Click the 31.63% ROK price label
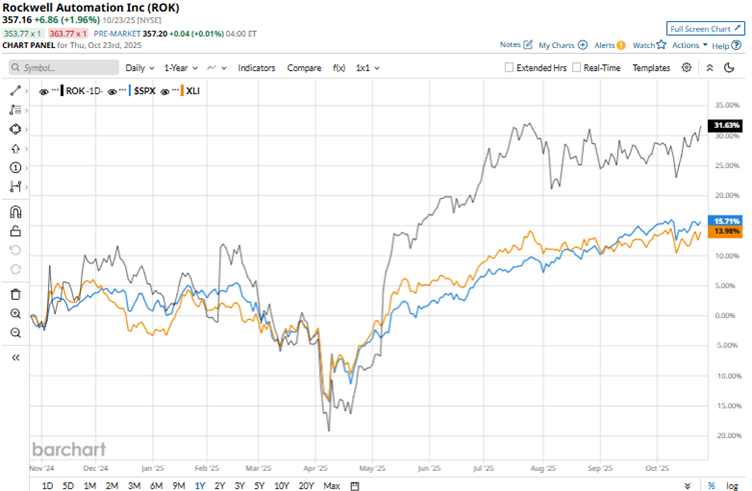The height and width of the screenshot is (491, 752). 726,125
